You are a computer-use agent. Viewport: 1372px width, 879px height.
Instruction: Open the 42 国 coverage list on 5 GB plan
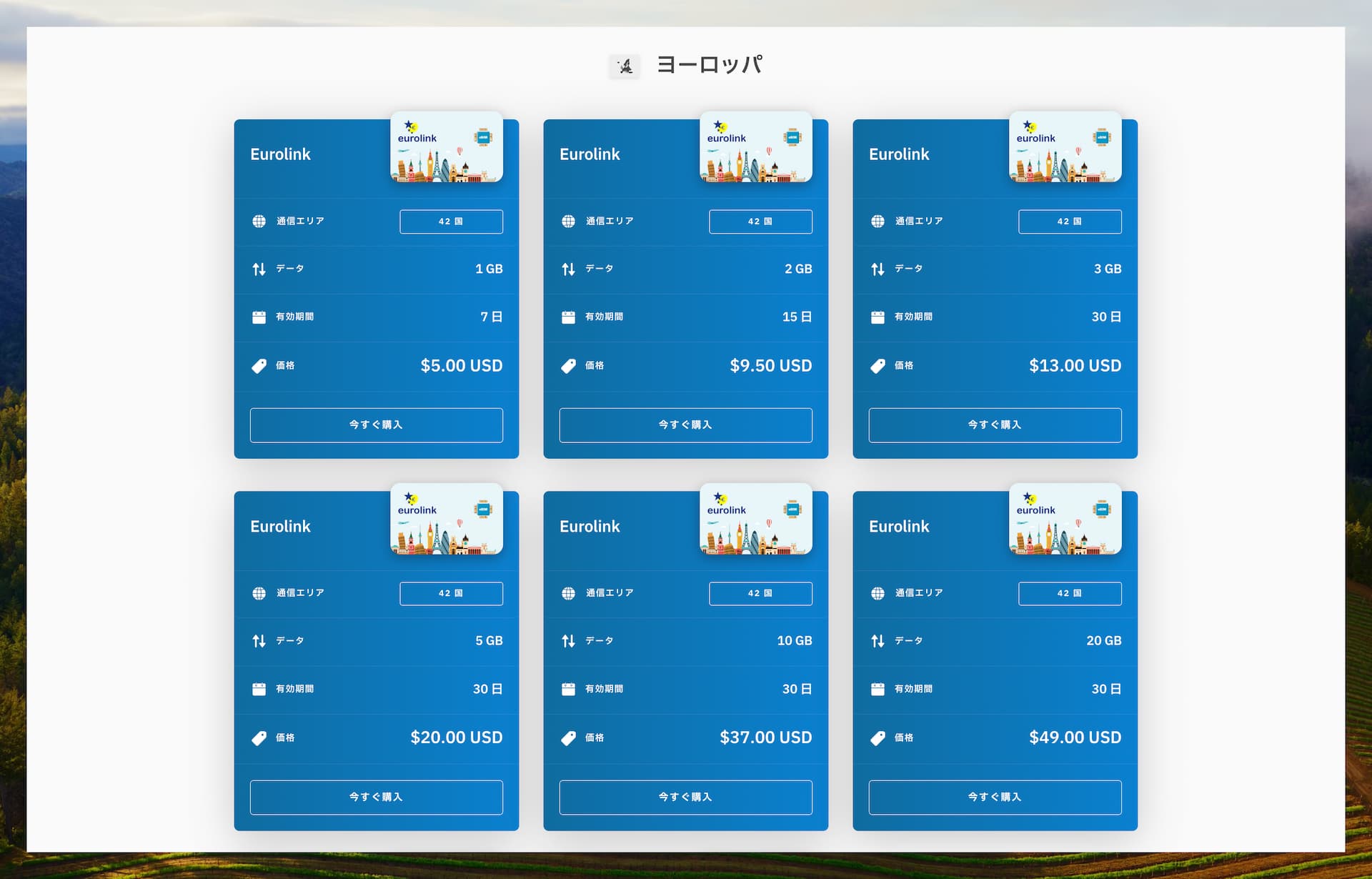point(451,593)
